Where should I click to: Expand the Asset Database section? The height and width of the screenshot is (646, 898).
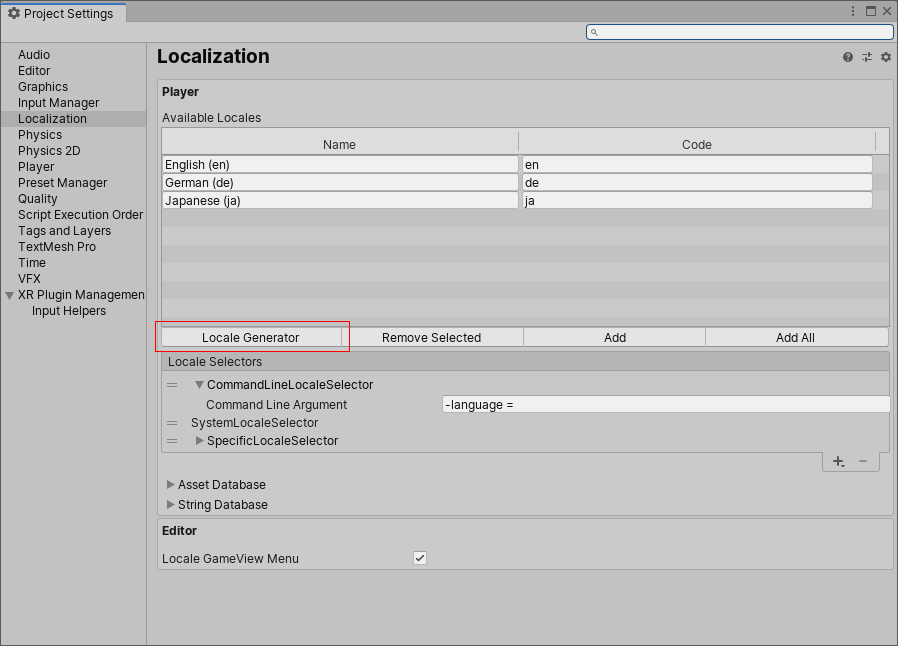coord(171,484)
